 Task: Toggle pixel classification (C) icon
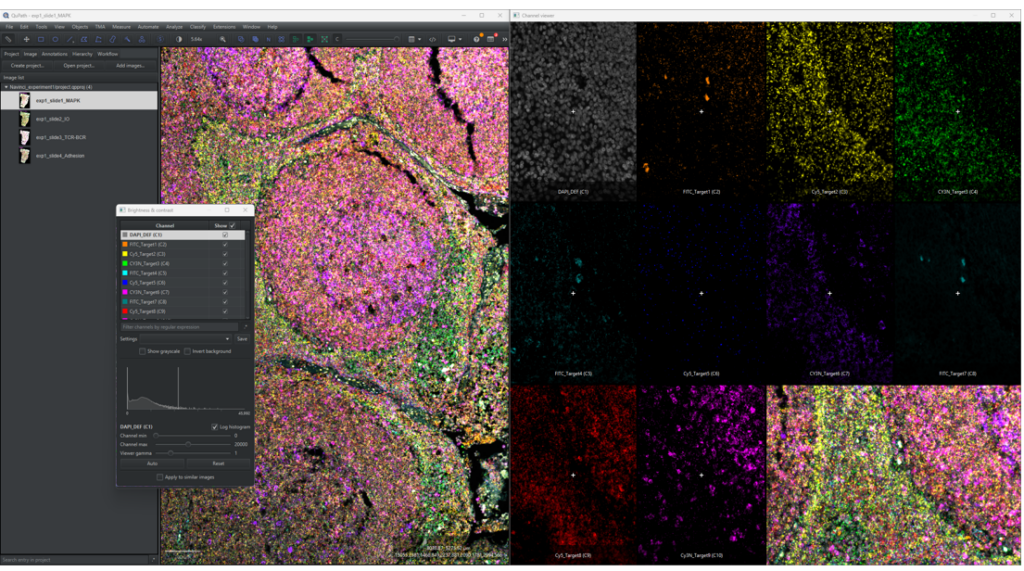[x=337, y=39]
